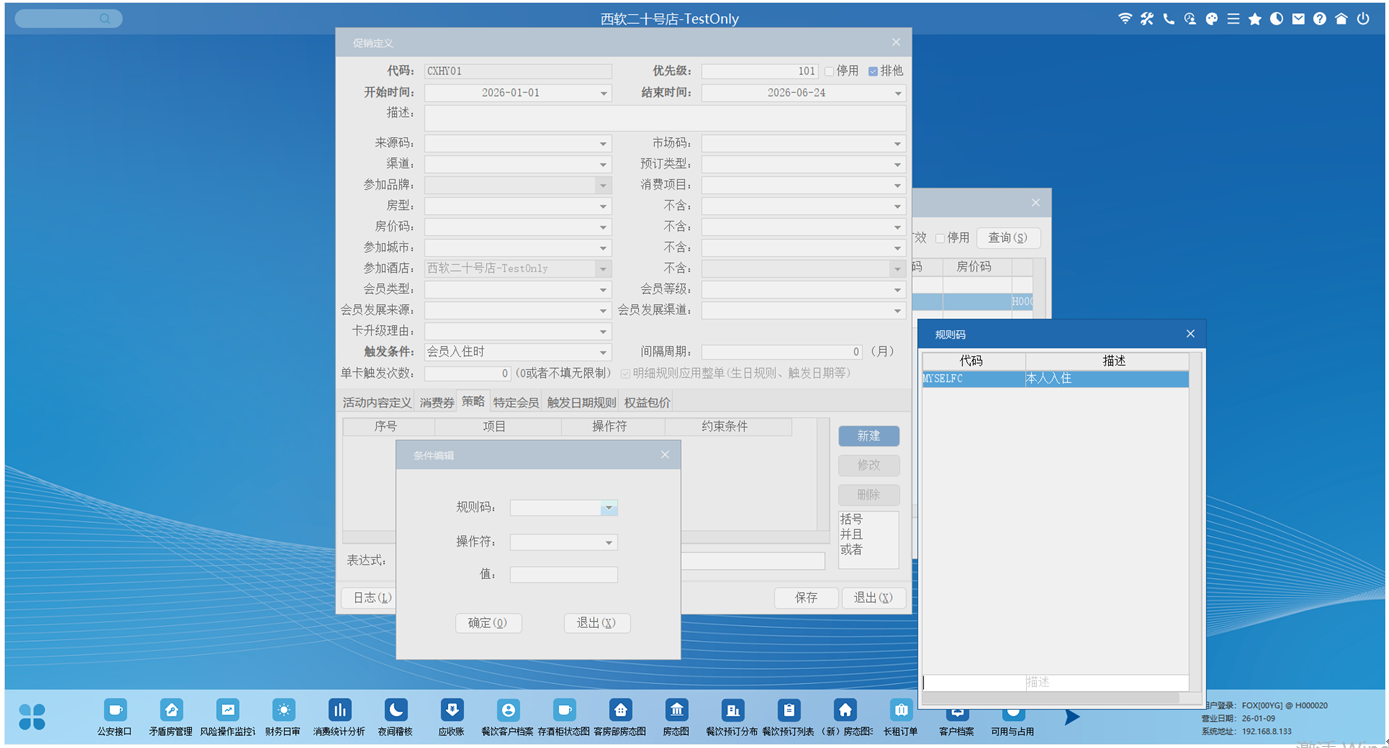The width and height of the screenshot is (1389, 748).
Task: Expand the 会员等级 dropdown
Action: click(x=898, y=290)
